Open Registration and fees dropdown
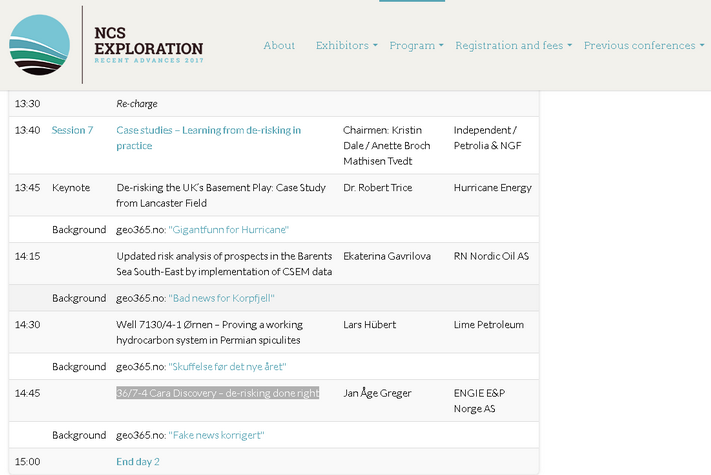 point(513,45)
